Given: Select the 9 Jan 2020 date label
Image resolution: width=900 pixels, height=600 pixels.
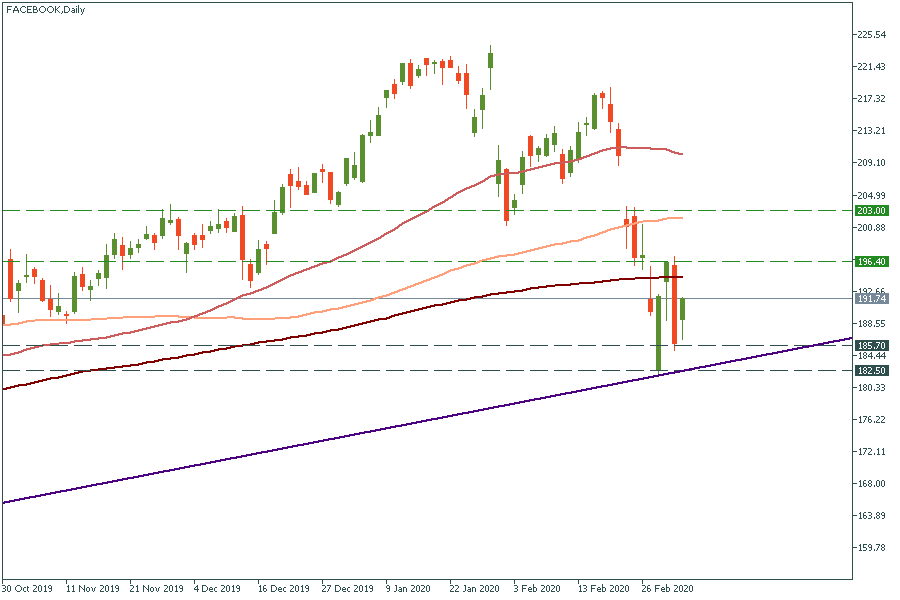Looking at the screenshot, I should click(408, 589).
